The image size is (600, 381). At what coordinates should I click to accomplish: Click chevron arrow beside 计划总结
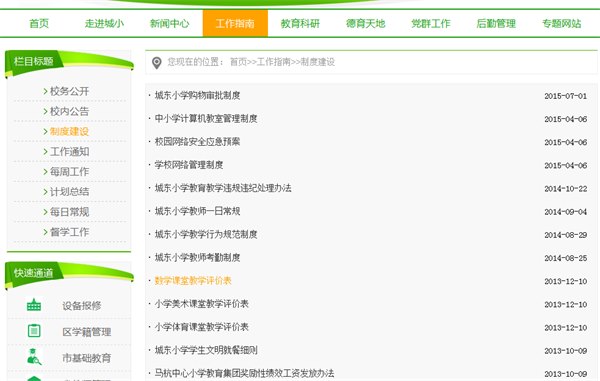pos(46,192)
